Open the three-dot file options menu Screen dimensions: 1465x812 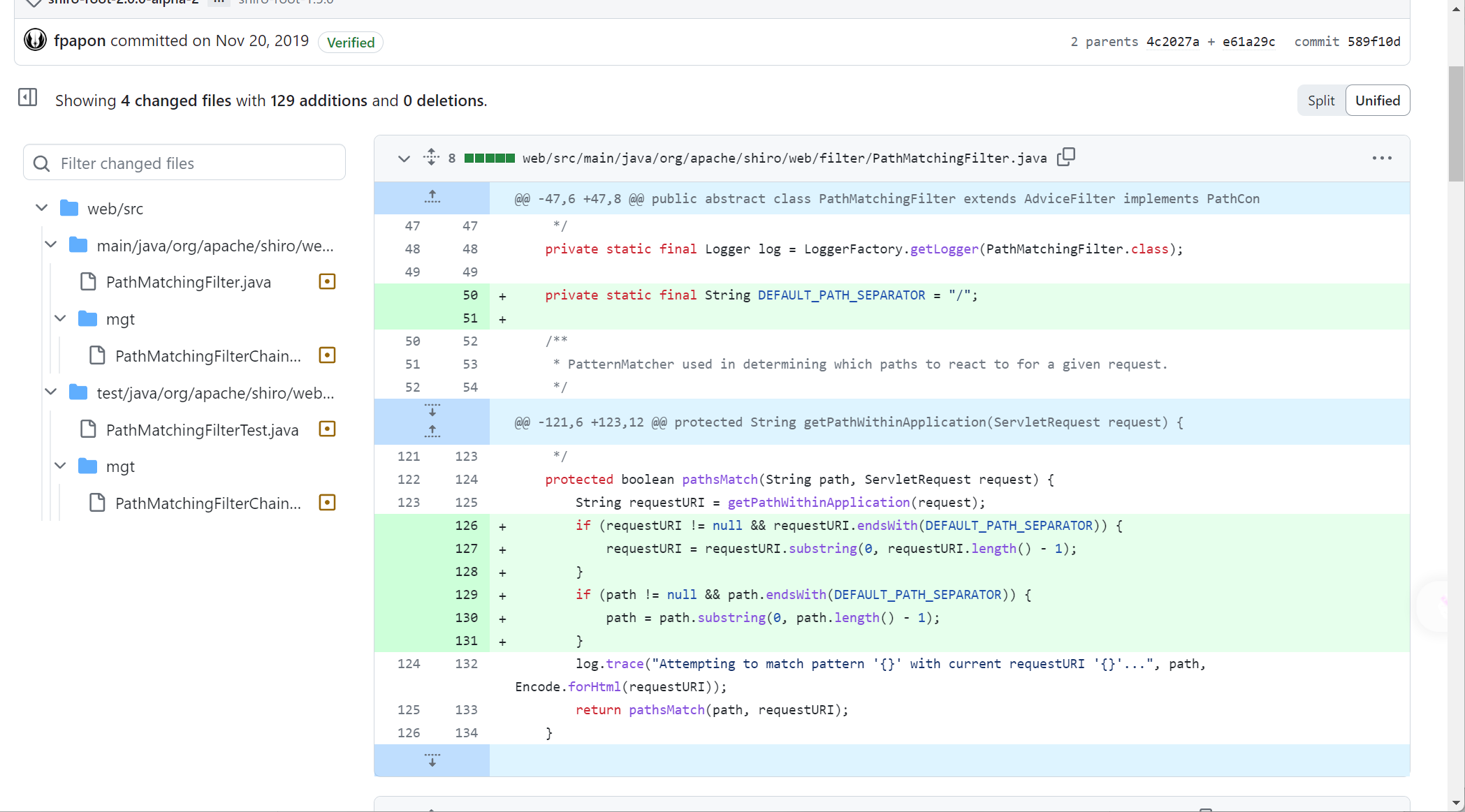coord(1381,158)
